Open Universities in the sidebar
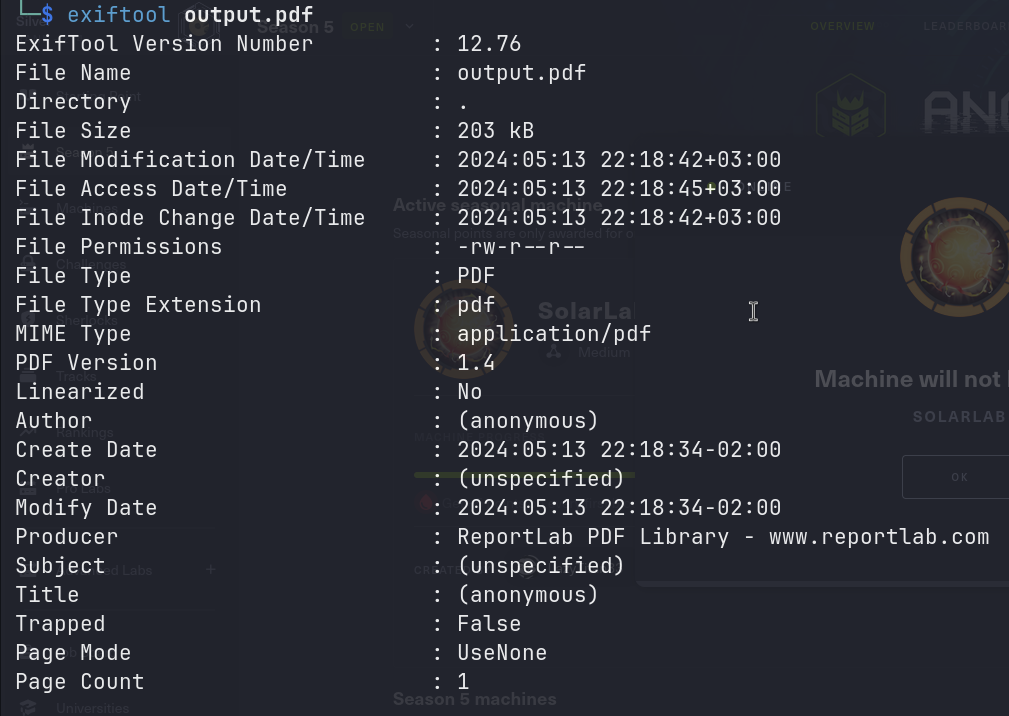The height and width of the screenshot is (716, 1009). coord(93,708)
